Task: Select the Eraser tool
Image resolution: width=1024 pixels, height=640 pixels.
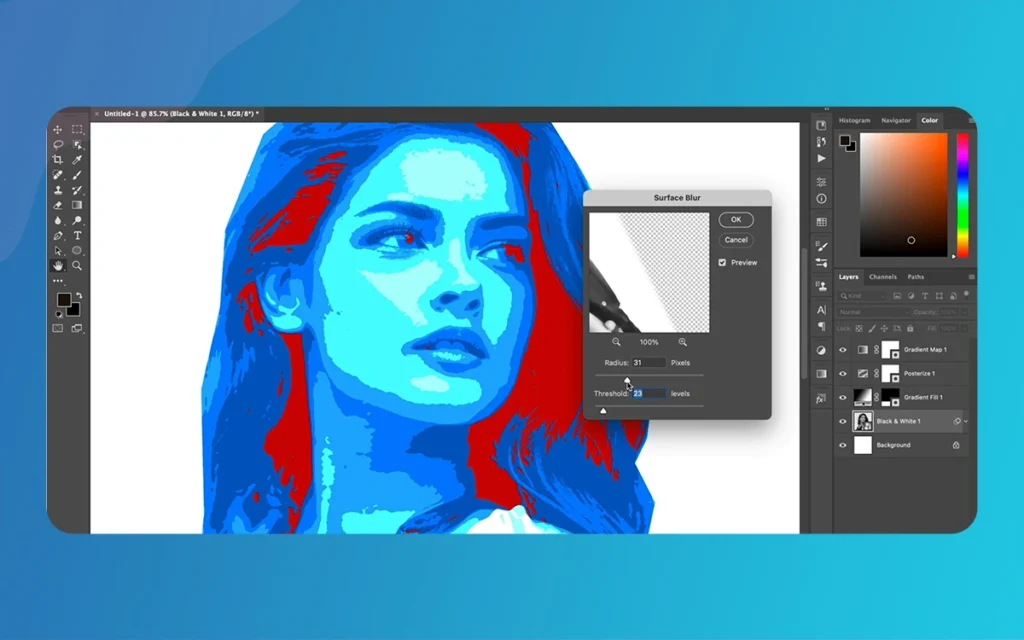Action: (58, 205)
